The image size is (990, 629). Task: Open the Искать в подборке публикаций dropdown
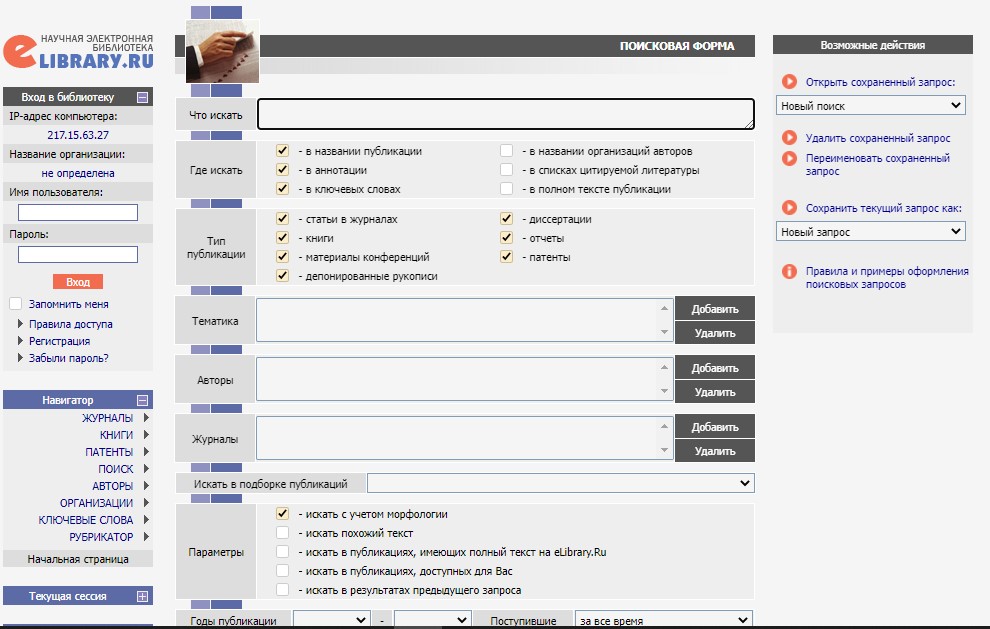(561, 483)
